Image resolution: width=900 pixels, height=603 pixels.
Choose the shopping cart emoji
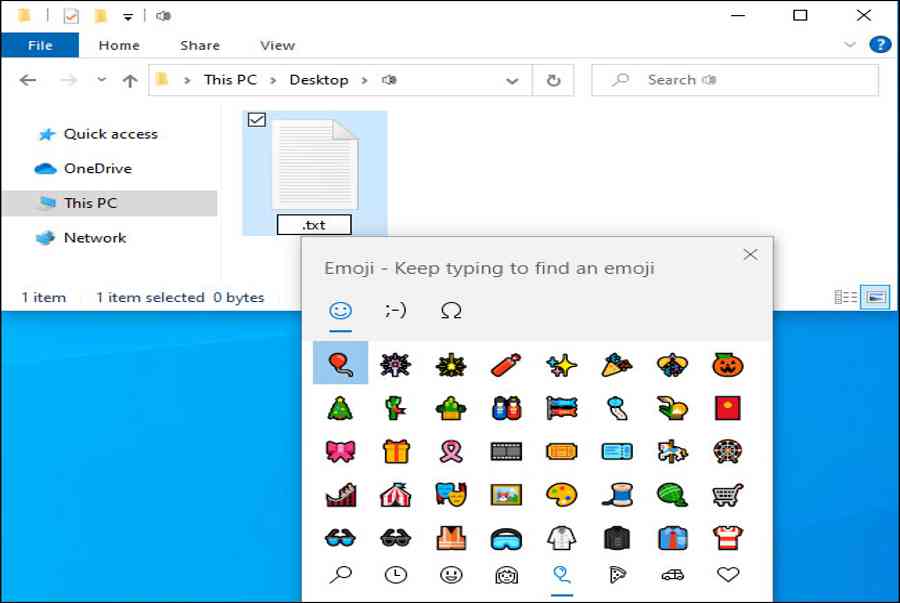coord(728,495)
